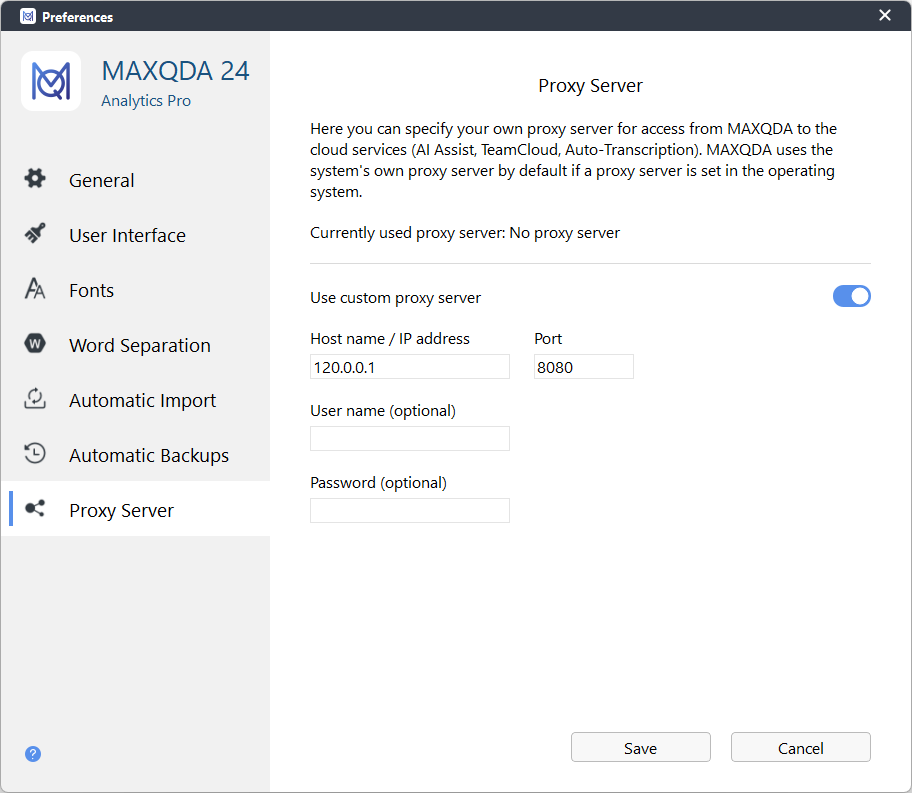Click the 'Analytics Pro' edition text
912x793 pixels.
[146, 101]
